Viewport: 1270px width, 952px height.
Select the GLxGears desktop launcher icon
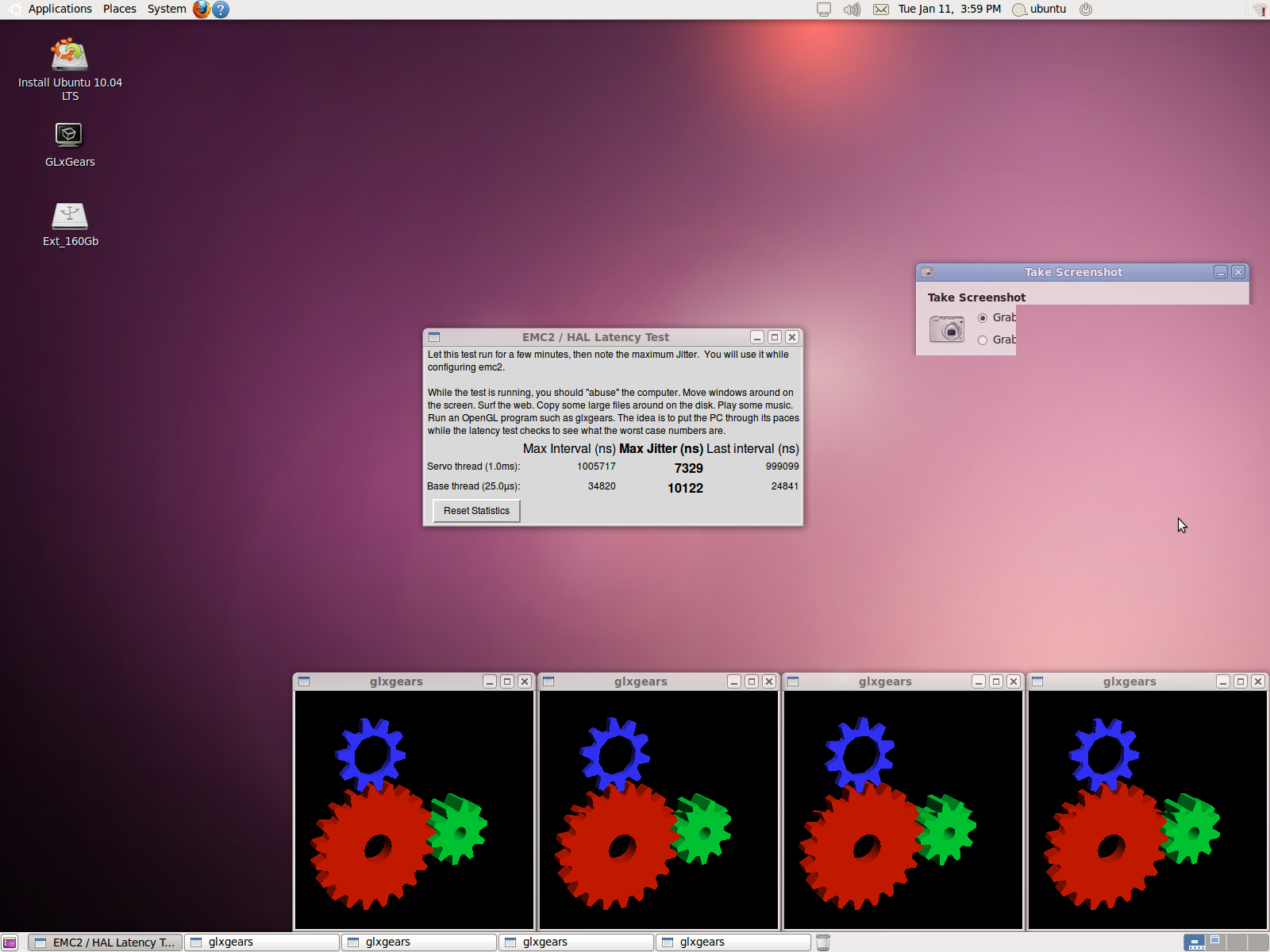pyautogui.click(x=70, y=144)
